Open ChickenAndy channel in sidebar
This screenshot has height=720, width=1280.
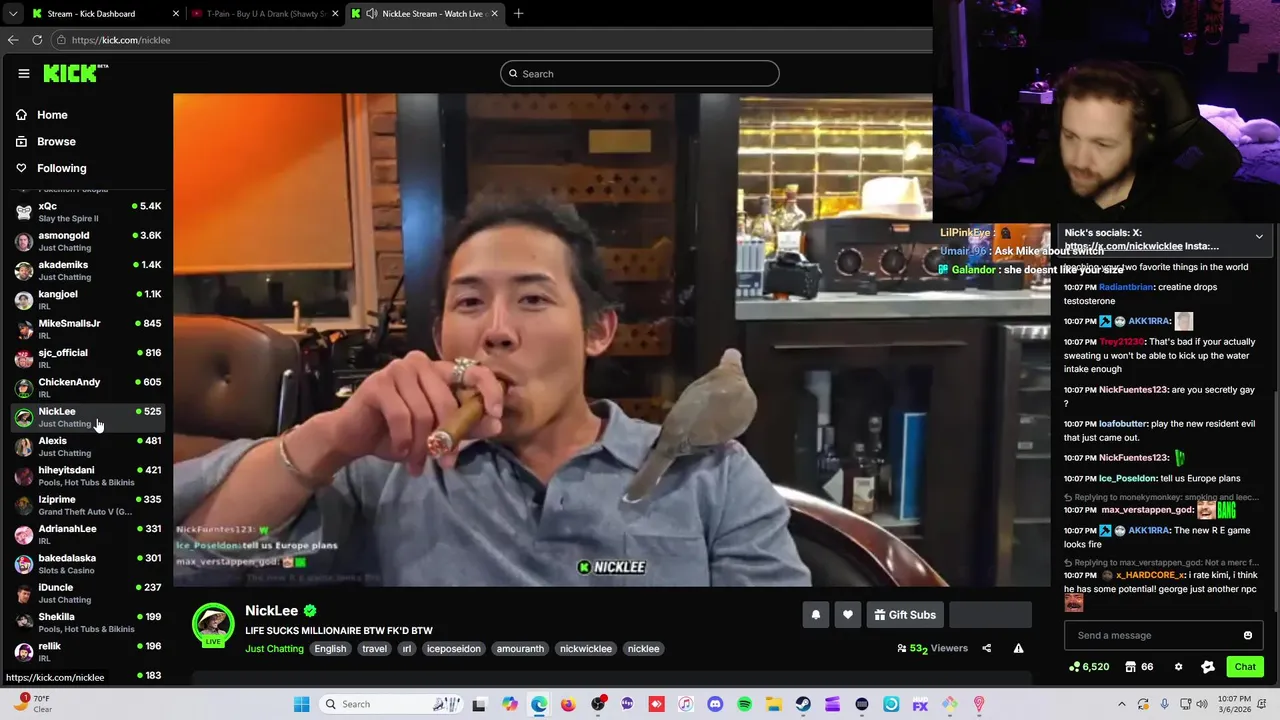click(88, 388)
